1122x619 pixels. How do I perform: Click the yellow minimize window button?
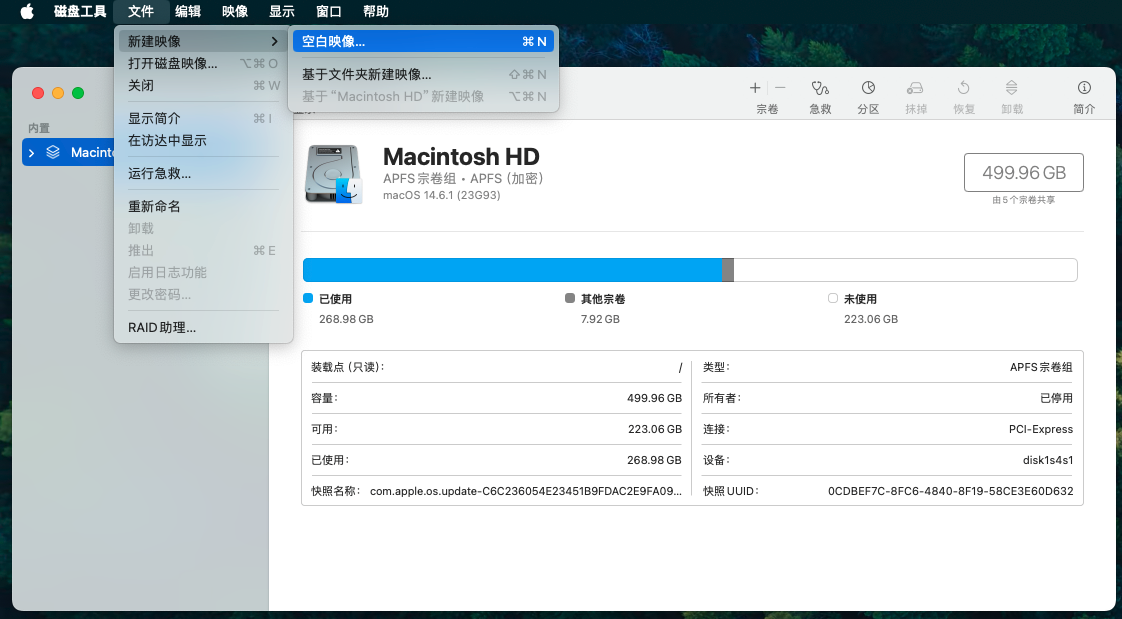(x=58, y=93)
